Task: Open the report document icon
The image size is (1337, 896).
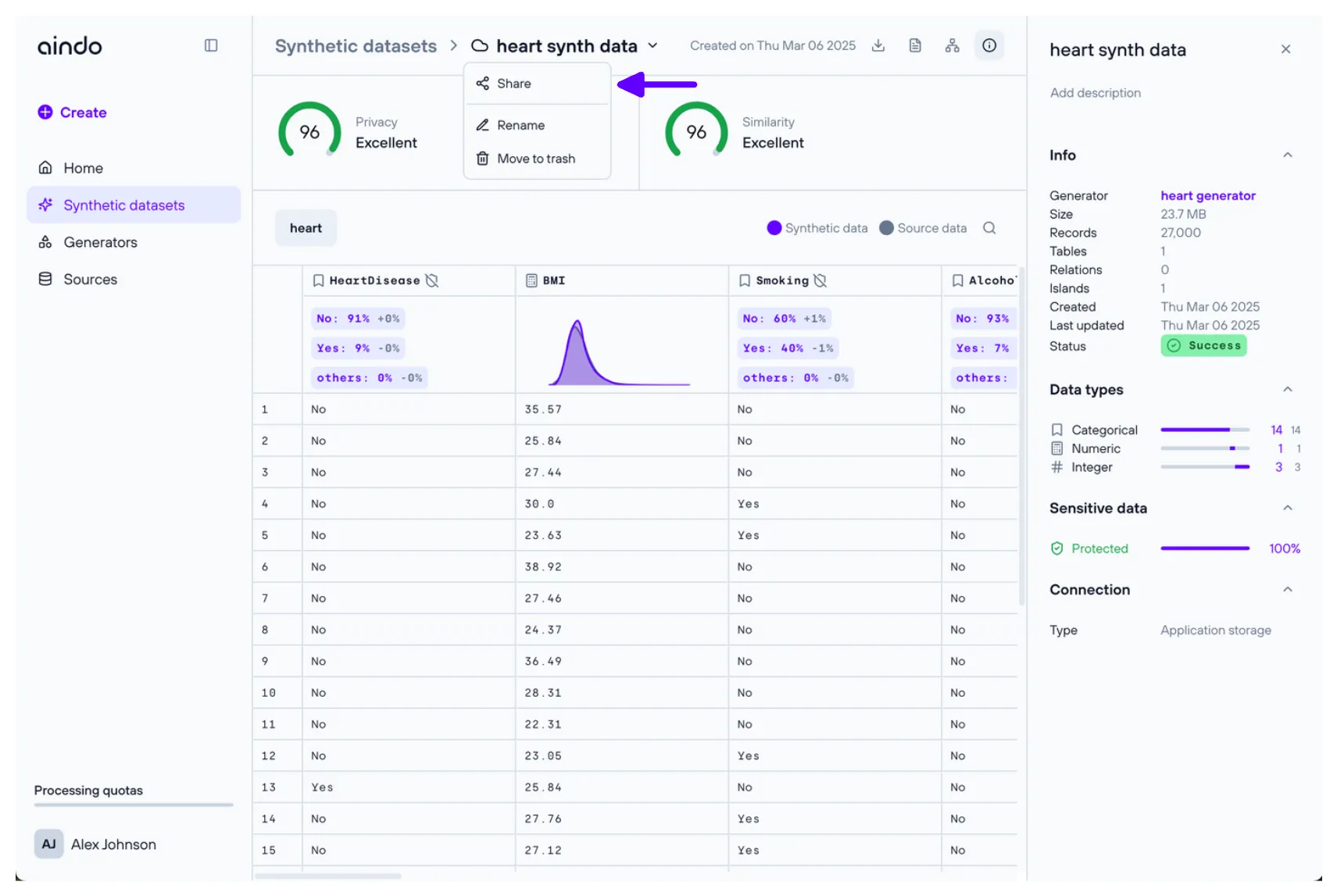Action: point(915,45)
